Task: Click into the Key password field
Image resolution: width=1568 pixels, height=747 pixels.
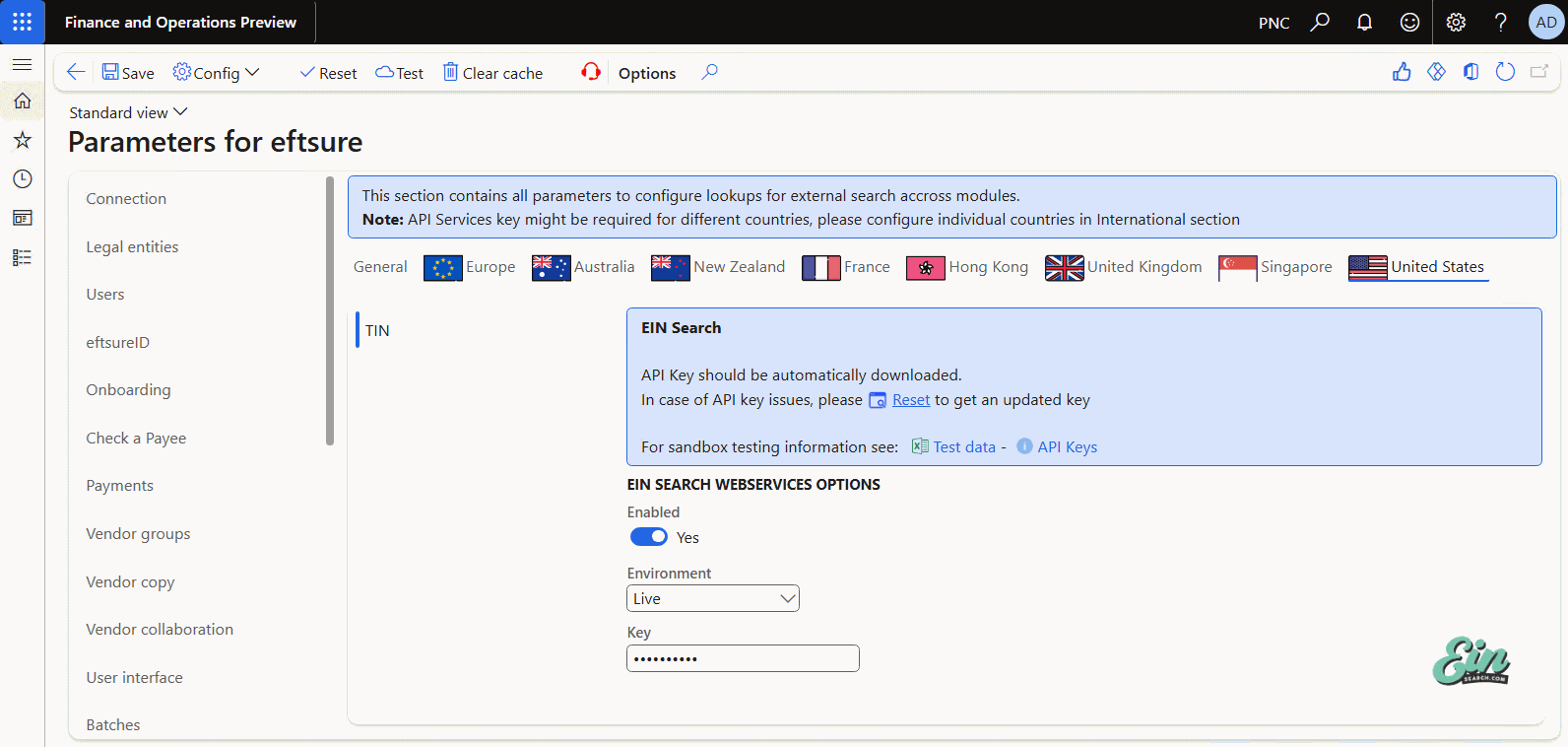Action: coord(743,658)
